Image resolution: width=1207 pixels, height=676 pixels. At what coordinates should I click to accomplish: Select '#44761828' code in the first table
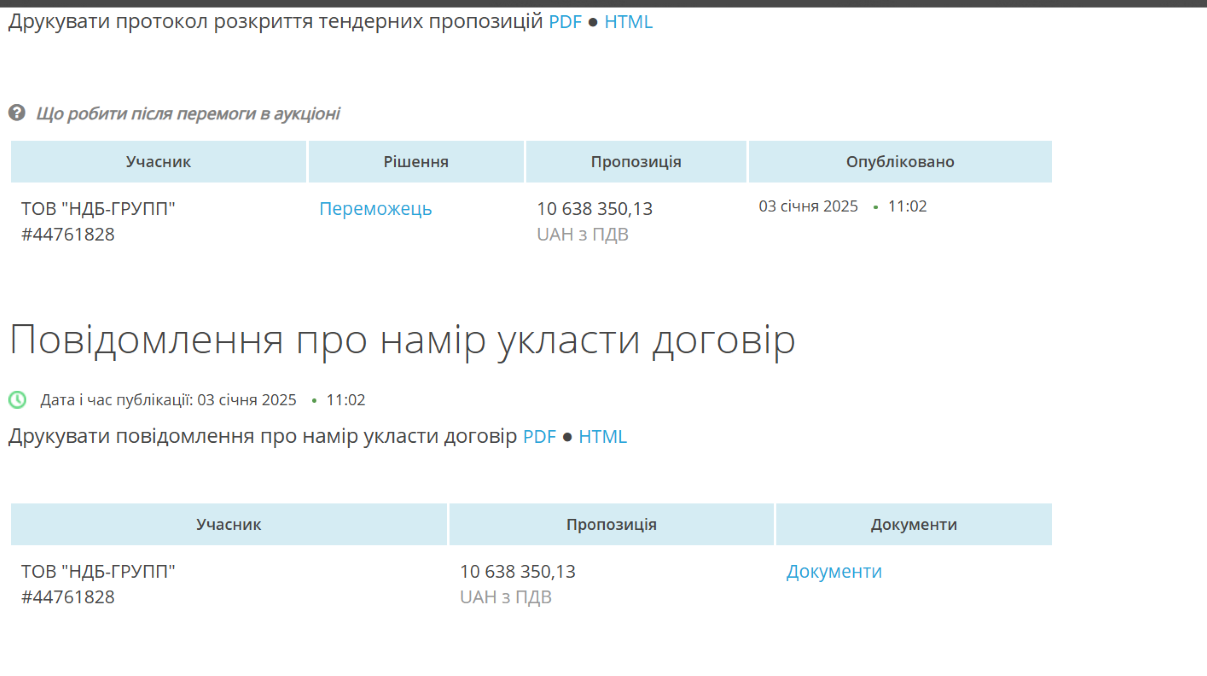click(x=68, y=235)
